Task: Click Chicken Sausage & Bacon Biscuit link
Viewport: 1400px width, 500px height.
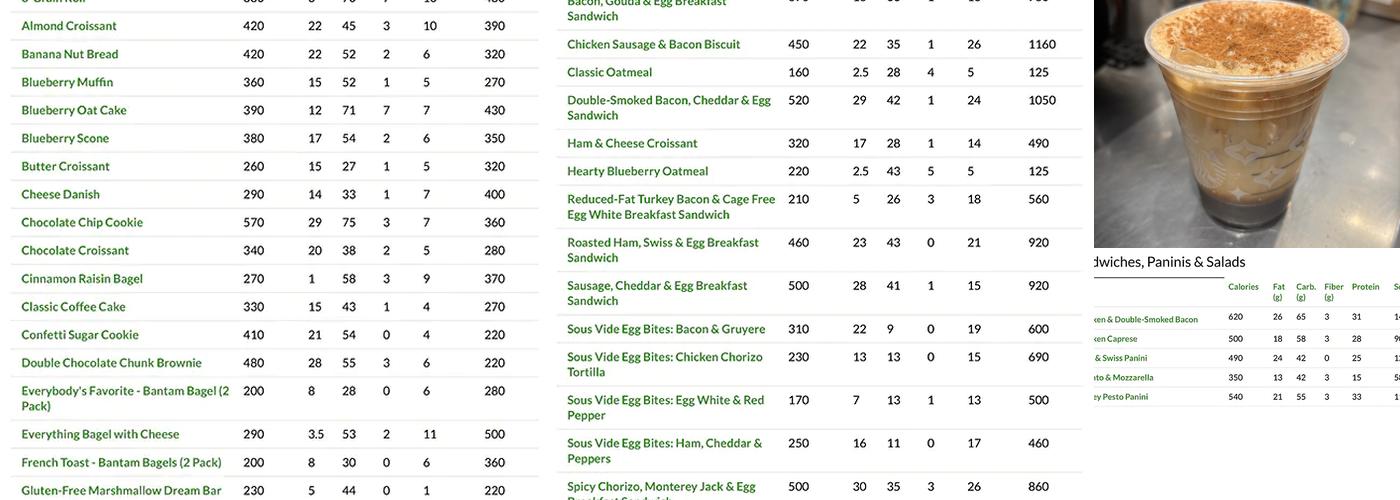Action: coord(653,44)
